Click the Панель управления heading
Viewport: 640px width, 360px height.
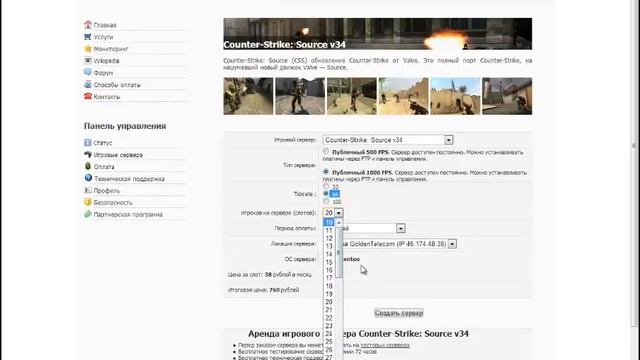(x=125, y=126)
